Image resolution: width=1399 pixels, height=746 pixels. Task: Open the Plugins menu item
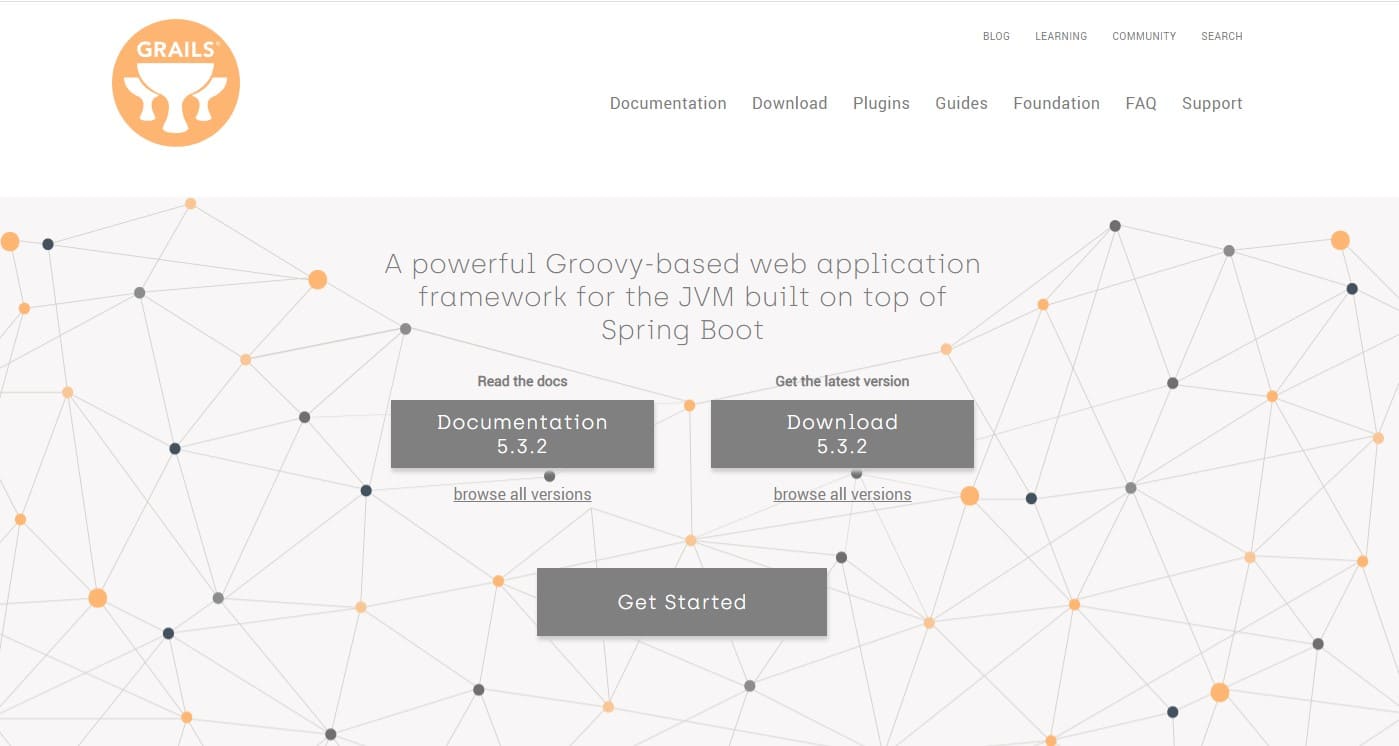tap(881, 103)
